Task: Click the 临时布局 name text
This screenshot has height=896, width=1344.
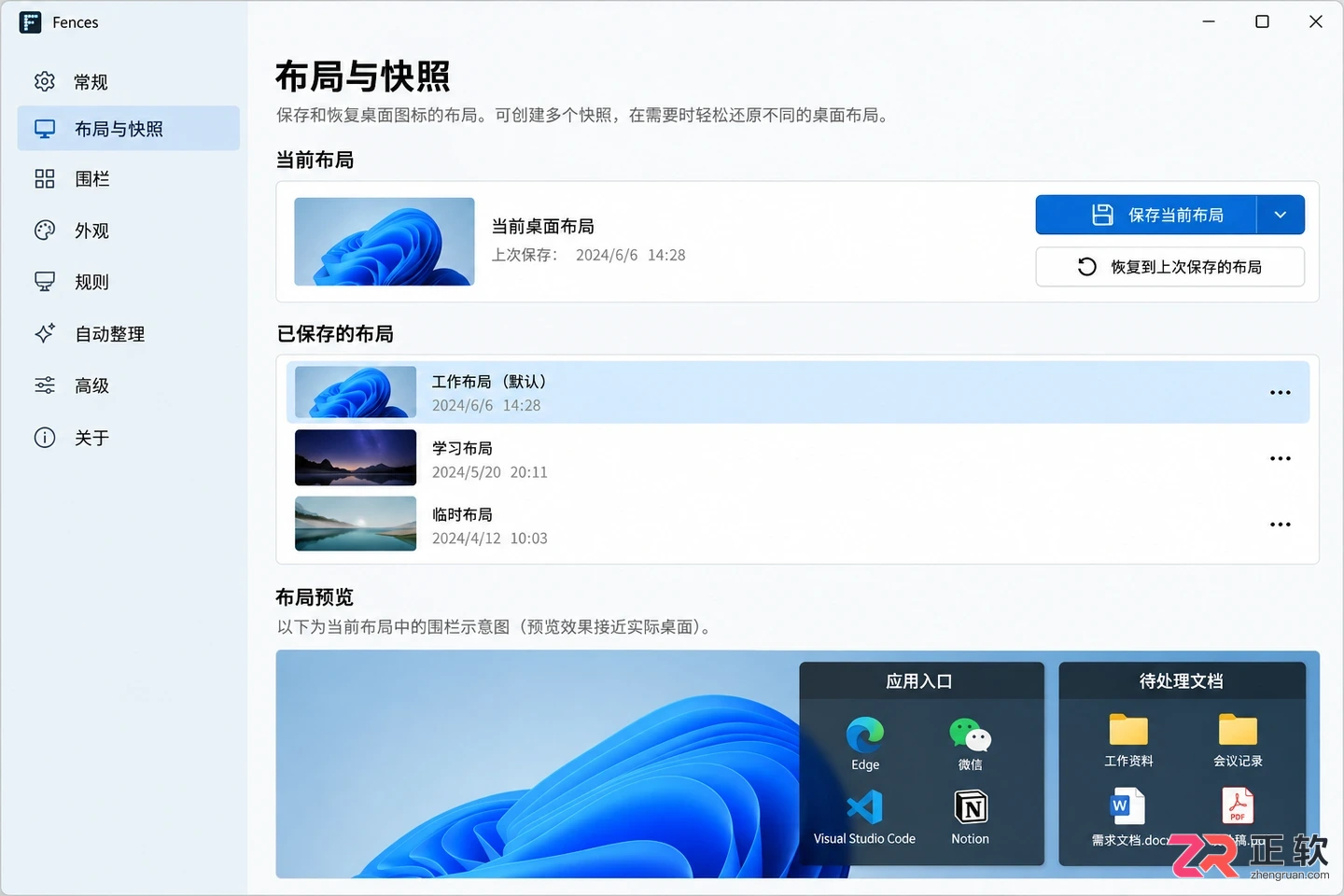Action: pyautogui.click(x=462, y=515)
